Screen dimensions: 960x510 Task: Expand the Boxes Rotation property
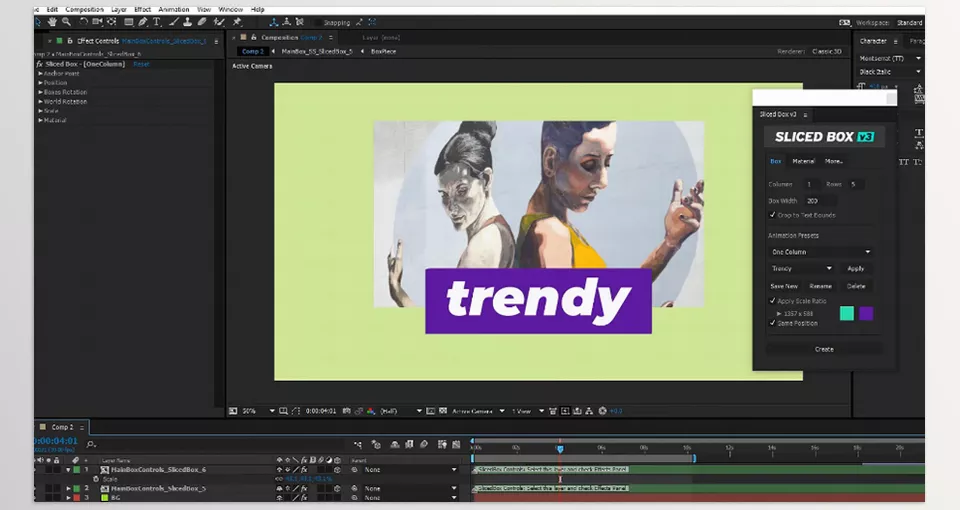[41, 92]
